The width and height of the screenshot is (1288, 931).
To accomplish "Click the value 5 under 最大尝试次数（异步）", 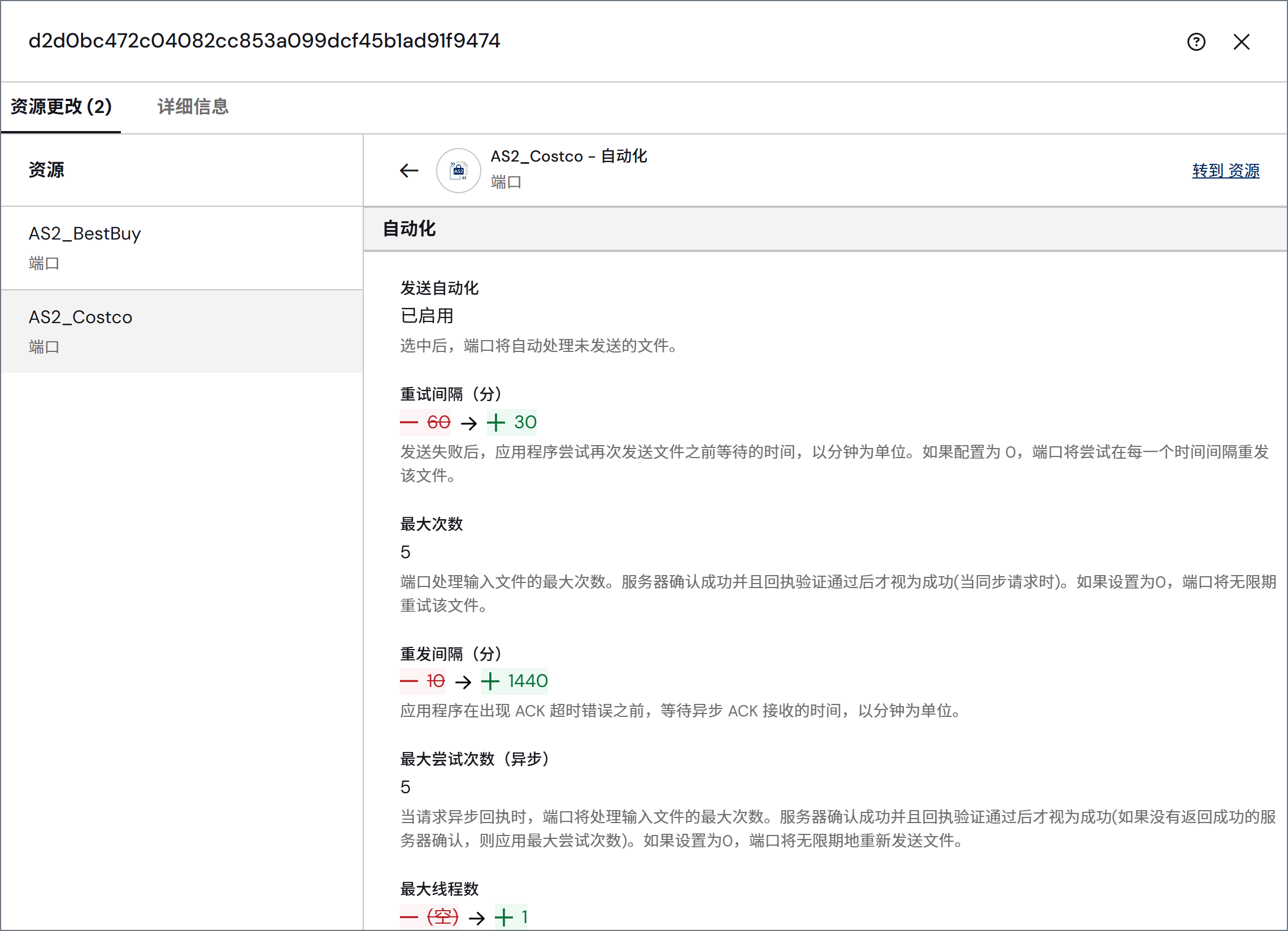I will click(x=406, y=788).
